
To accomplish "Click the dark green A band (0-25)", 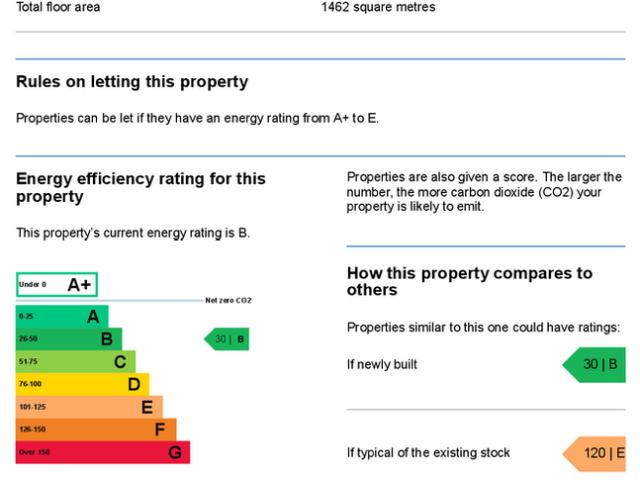I will (x=62, y=317).
